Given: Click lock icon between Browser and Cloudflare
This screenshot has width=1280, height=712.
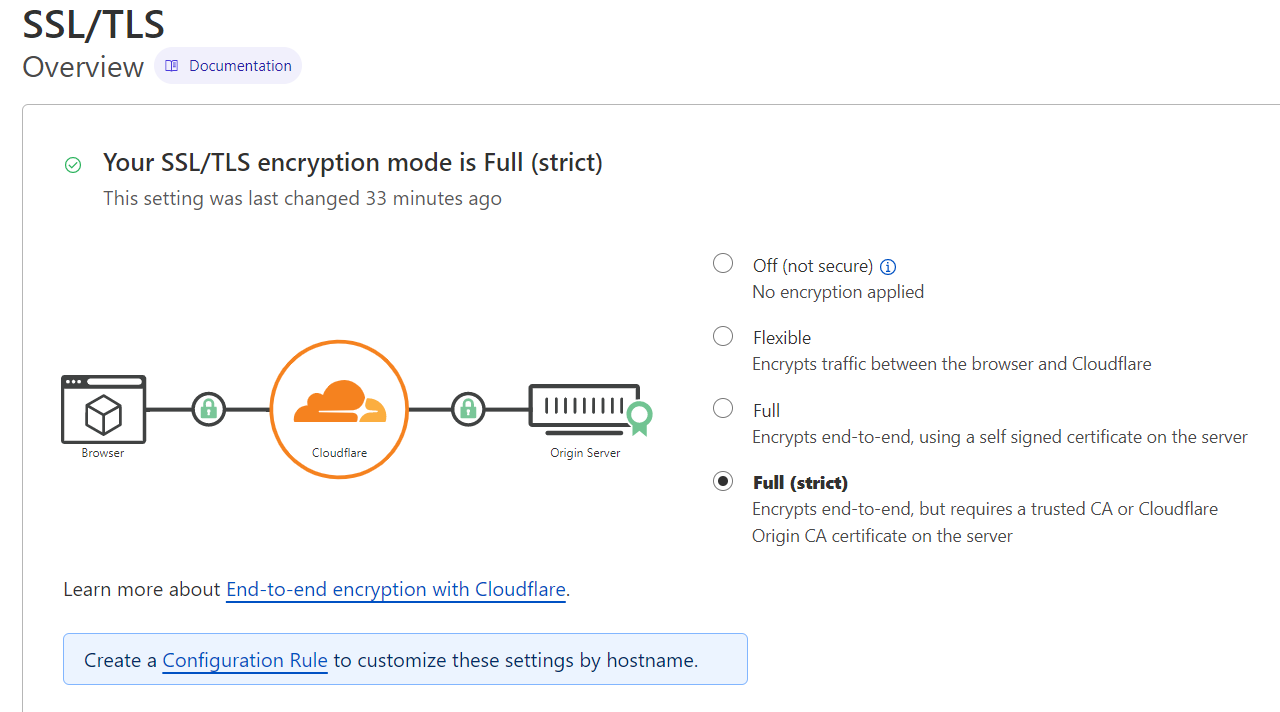Looking at the screenshot, I should click(x=208, y=409).
